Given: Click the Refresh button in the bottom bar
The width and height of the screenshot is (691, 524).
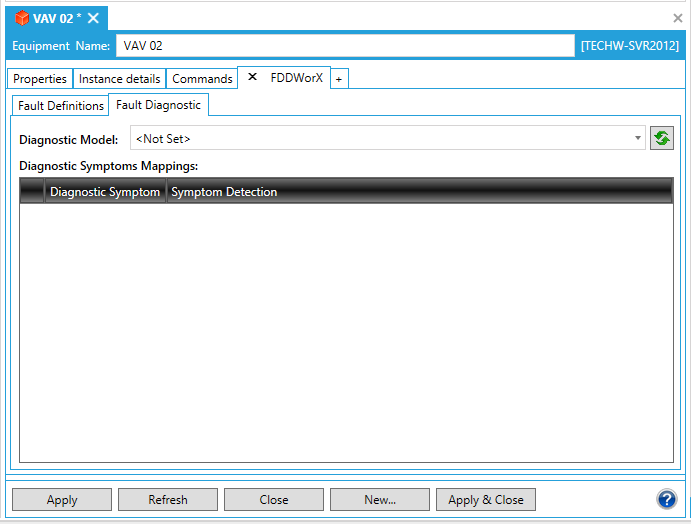Looking at the screenshot, I should click(167, 500).
